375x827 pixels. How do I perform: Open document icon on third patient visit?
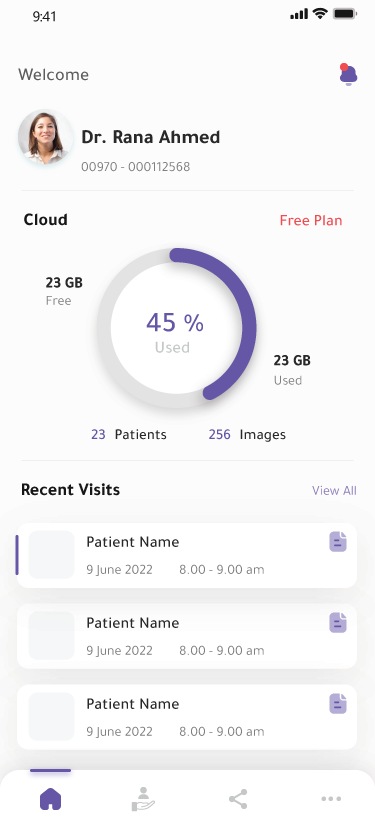(x=338, y=704)
